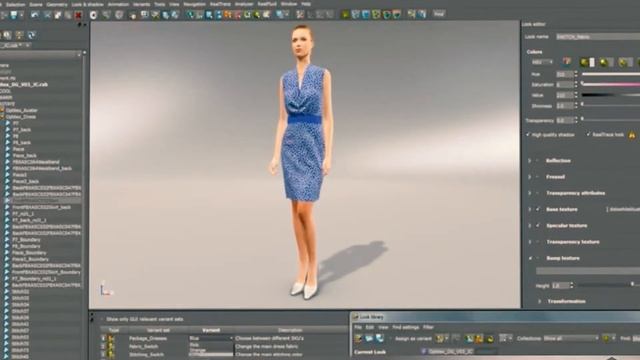This screenshot has width=640, height=360.
Task: Click the third phone-like icon in the Look library toolbar
Action: [x=380, y=338]
